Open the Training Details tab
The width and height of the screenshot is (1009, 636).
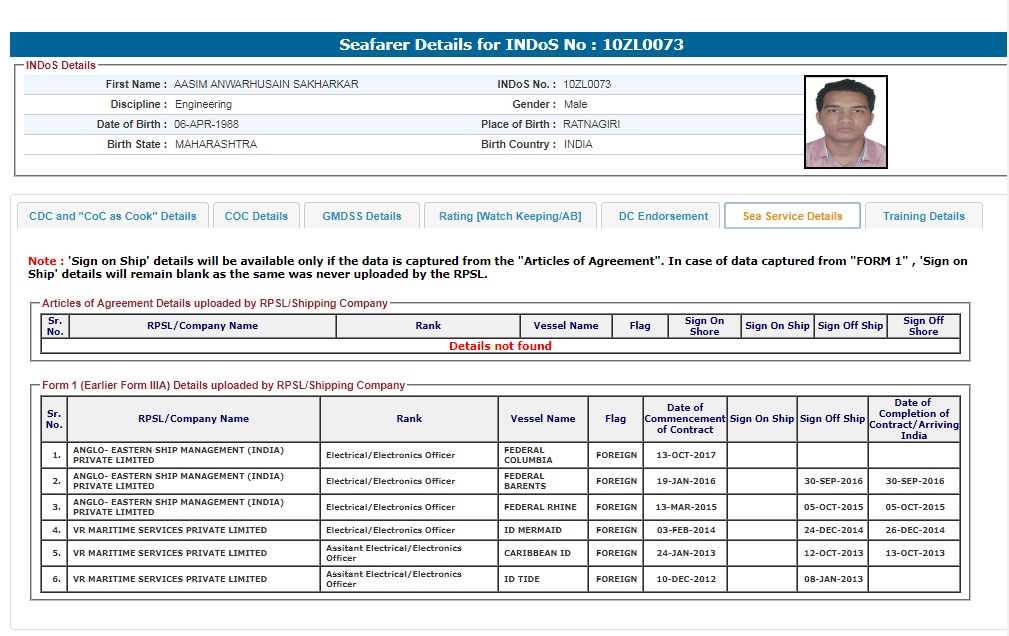tap(924, 216)
